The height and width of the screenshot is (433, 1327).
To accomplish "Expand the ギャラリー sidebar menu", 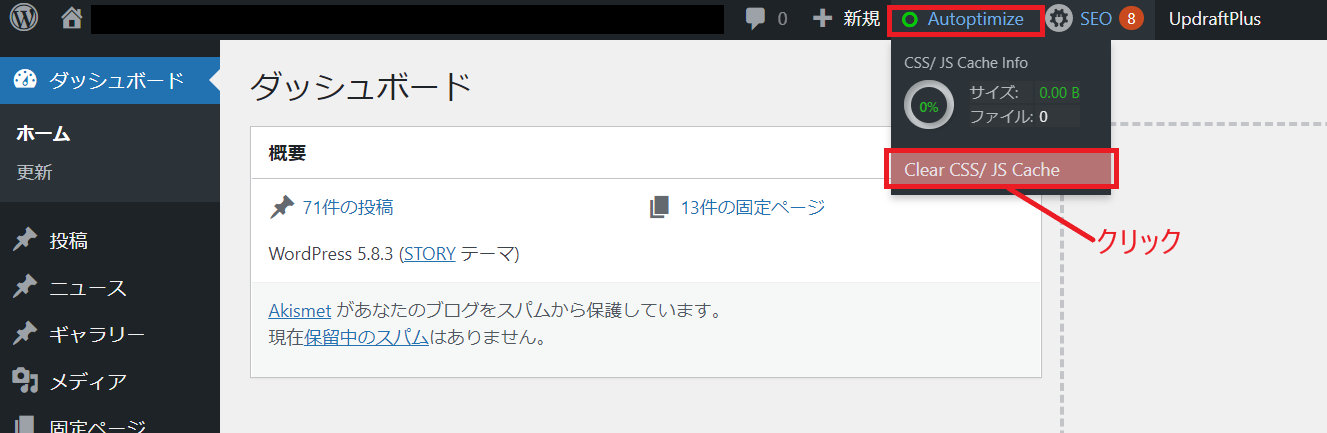I will pyautogui.click(x=97, y=334).
